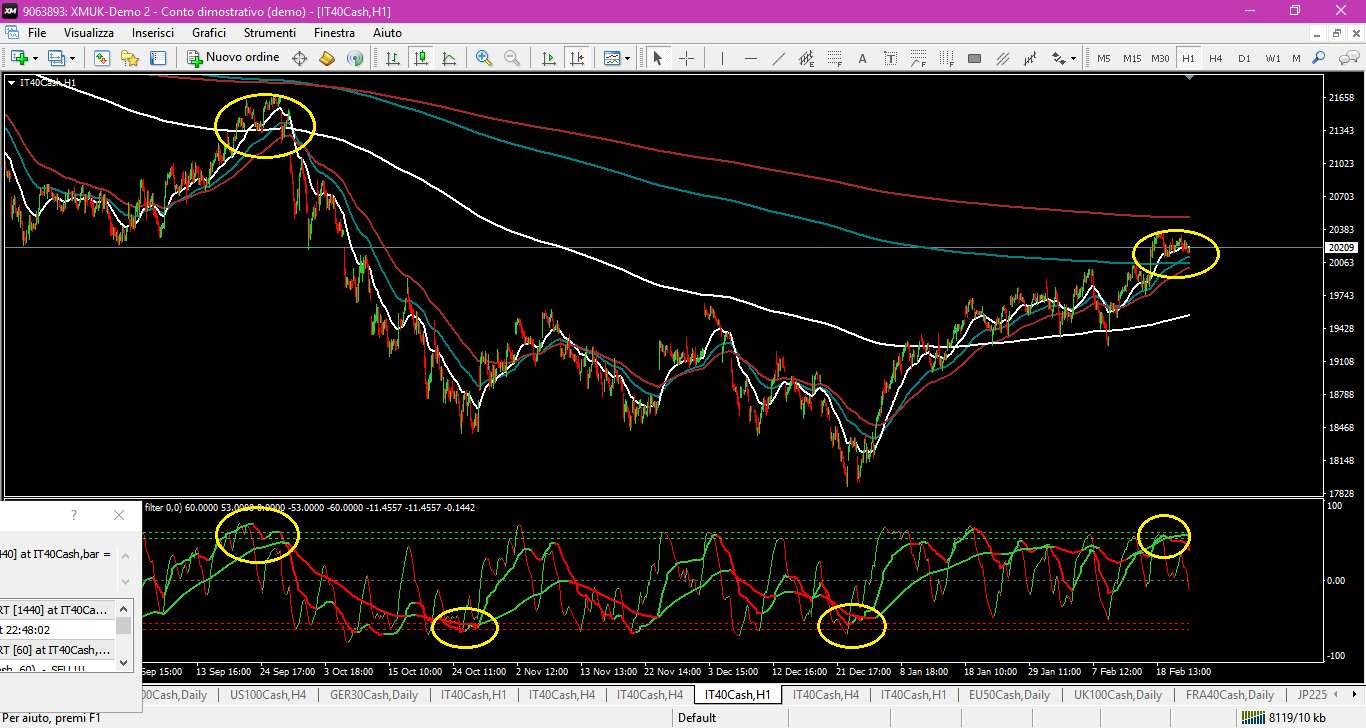Zoom in on the chart
Image resolution: width=1366 pixels, height=728 pixels.
click(x=484, y=58)
